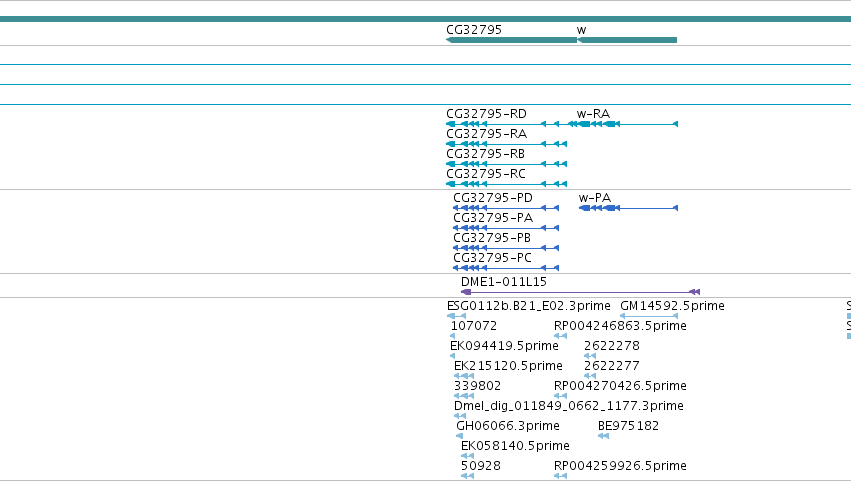Select the CG32795 gene bar
851x481 pixels.
pos(511,40)
